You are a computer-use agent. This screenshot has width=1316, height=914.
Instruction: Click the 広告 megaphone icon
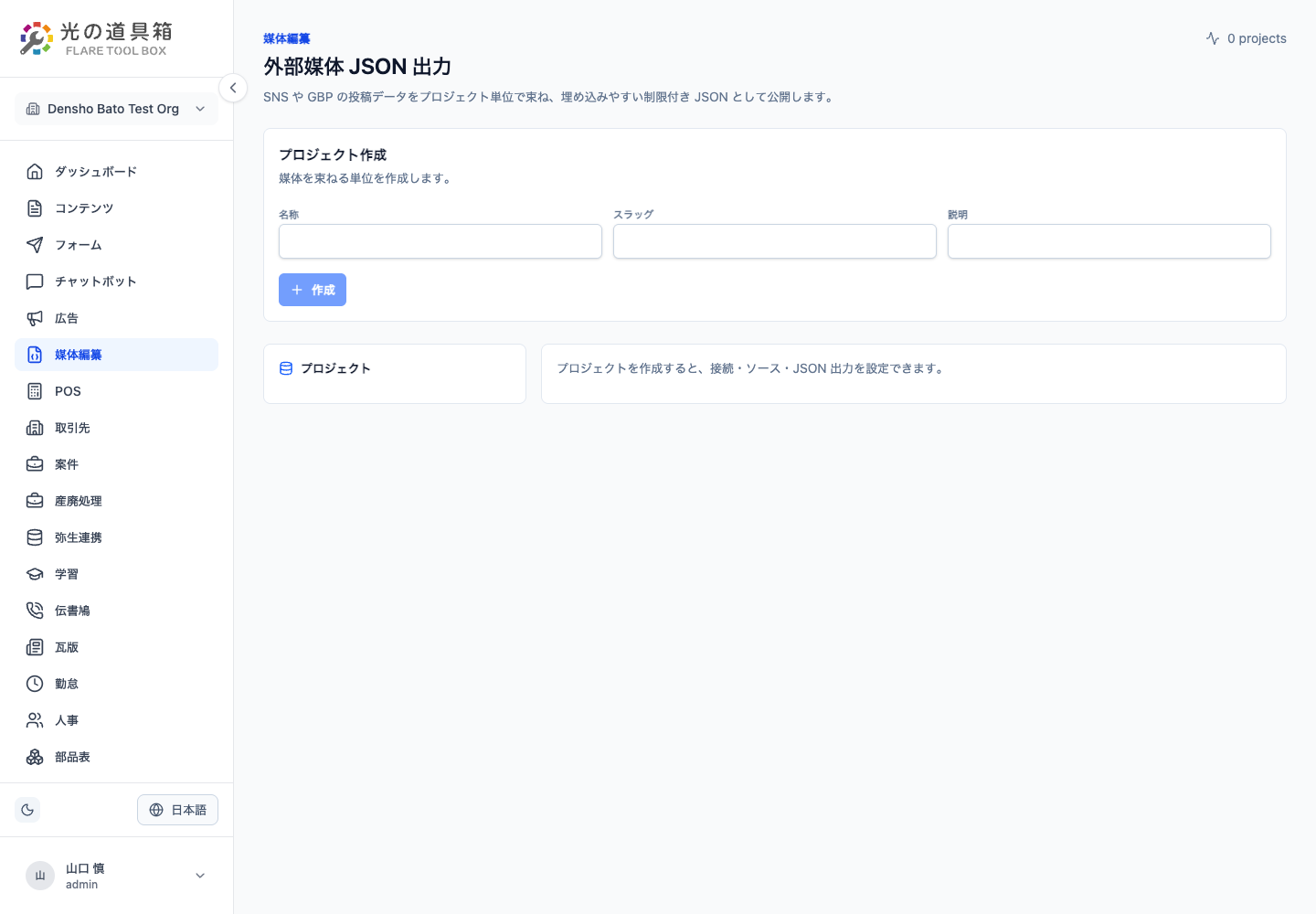pyautogui.click(x=35, y=318)
